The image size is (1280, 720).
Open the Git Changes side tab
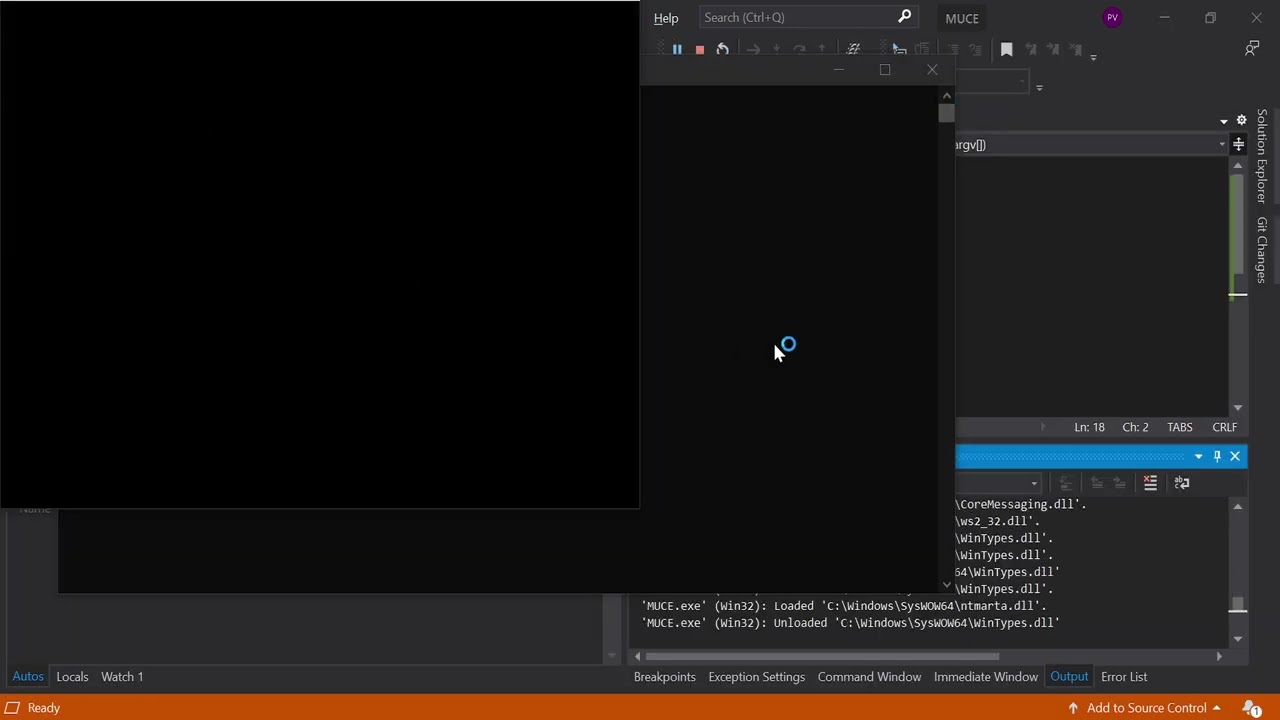click(x=1262, y=250)
